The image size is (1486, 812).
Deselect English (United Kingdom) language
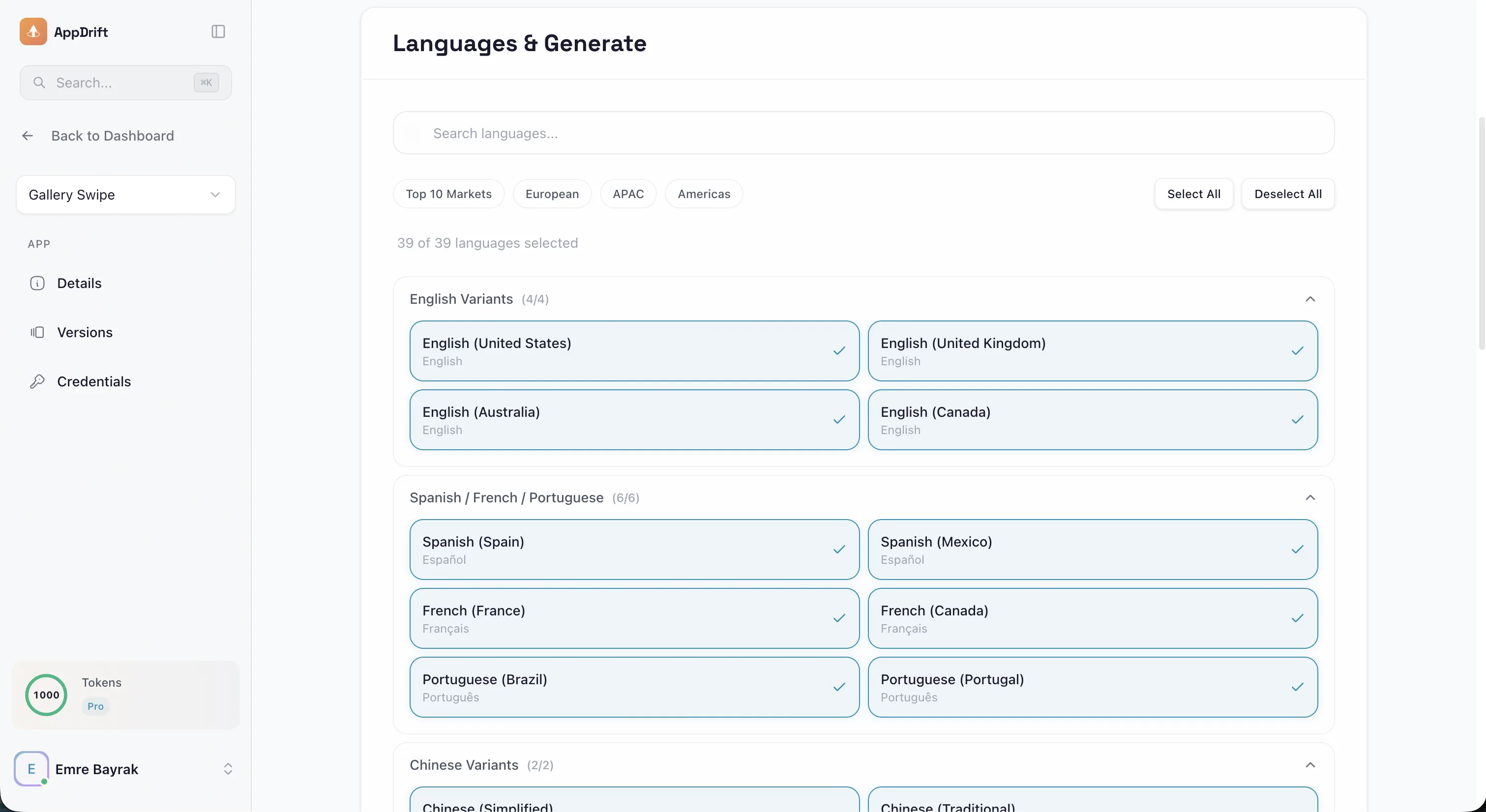pos(1093,351)
